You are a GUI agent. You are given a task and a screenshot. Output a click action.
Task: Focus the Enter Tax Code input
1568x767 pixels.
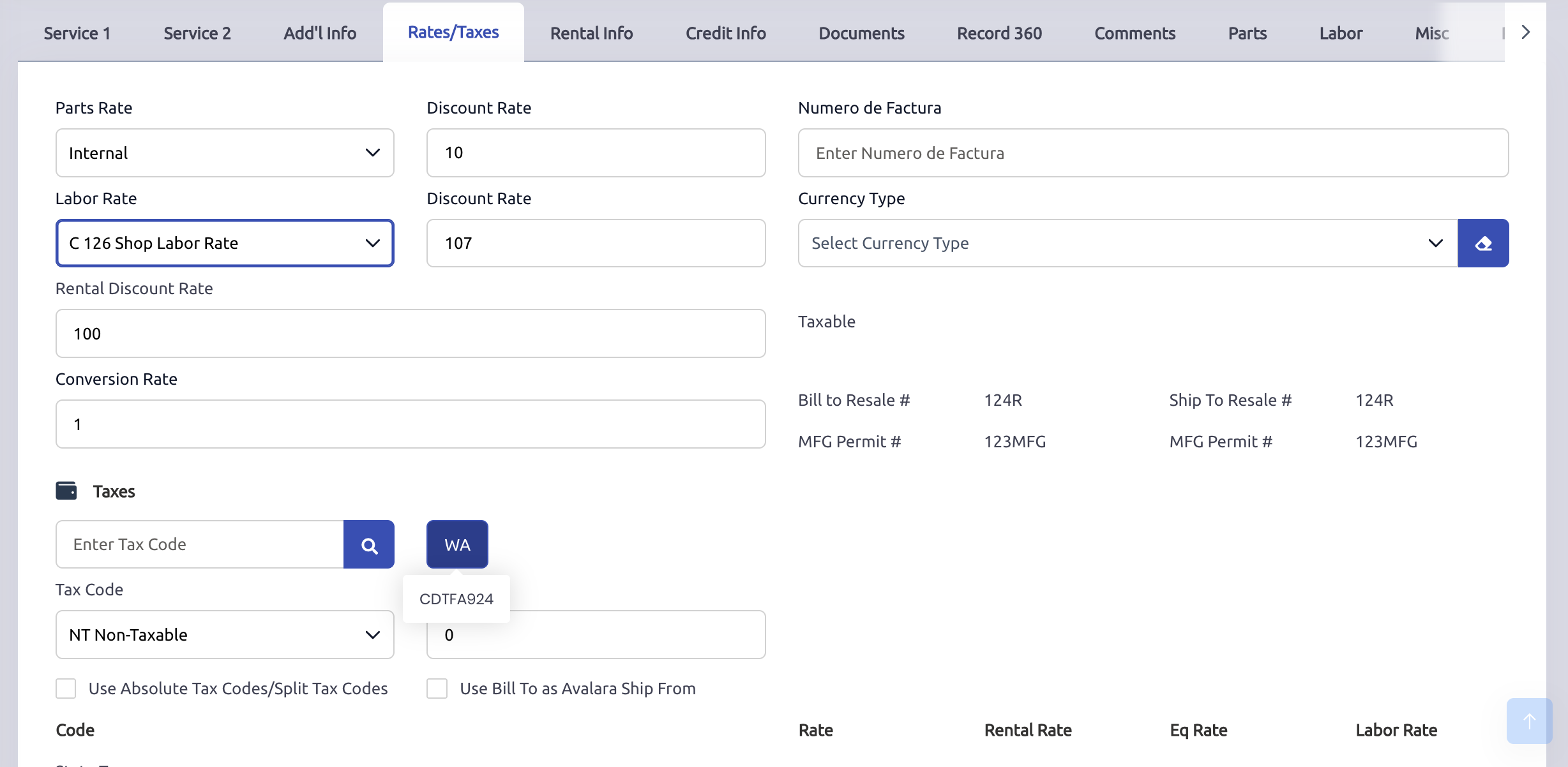[200, 544]
